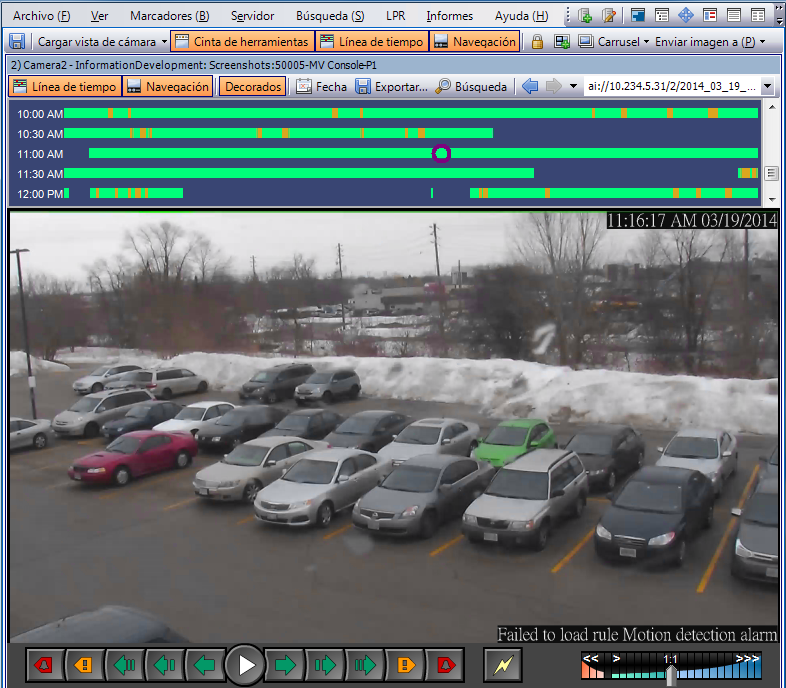Click the plain lines window icon

click(734, 16)
